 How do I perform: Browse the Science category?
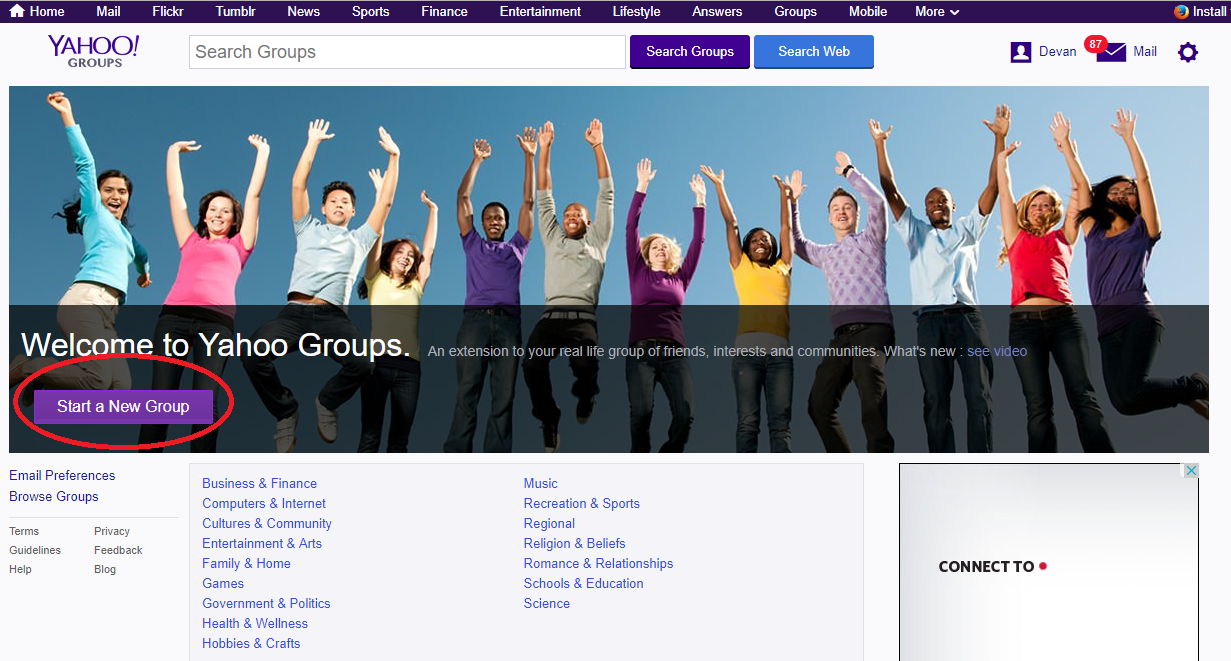coord(547,603)
